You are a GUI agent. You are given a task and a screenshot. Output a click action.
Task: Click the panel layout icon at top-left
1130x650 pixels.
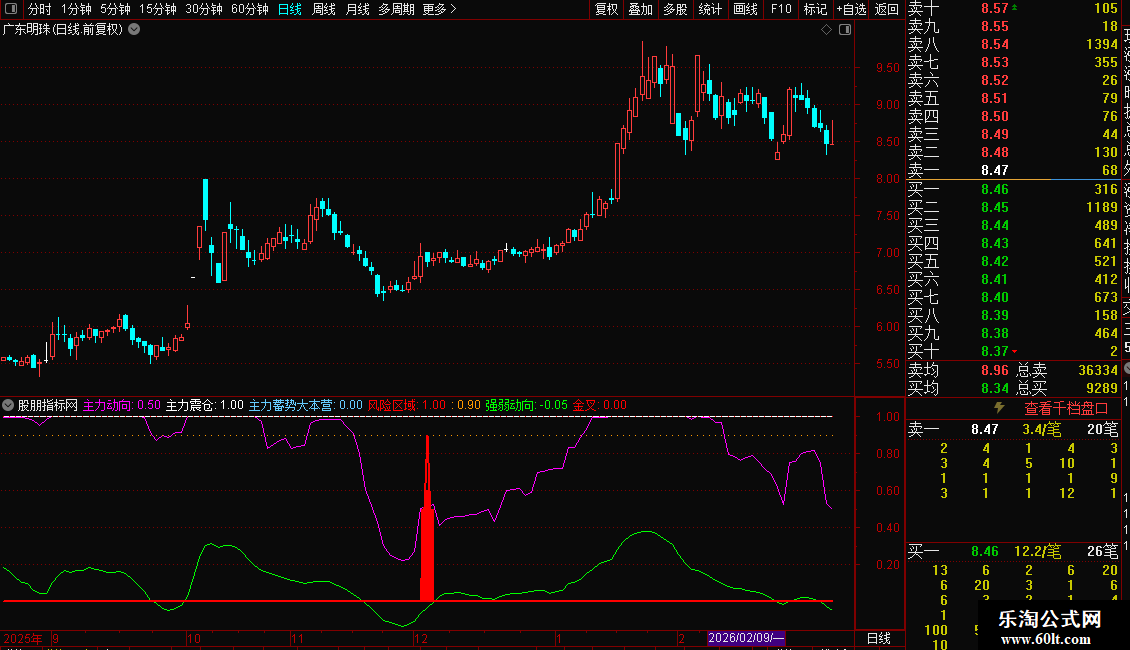pyautogui.click(x=12, y=9)
